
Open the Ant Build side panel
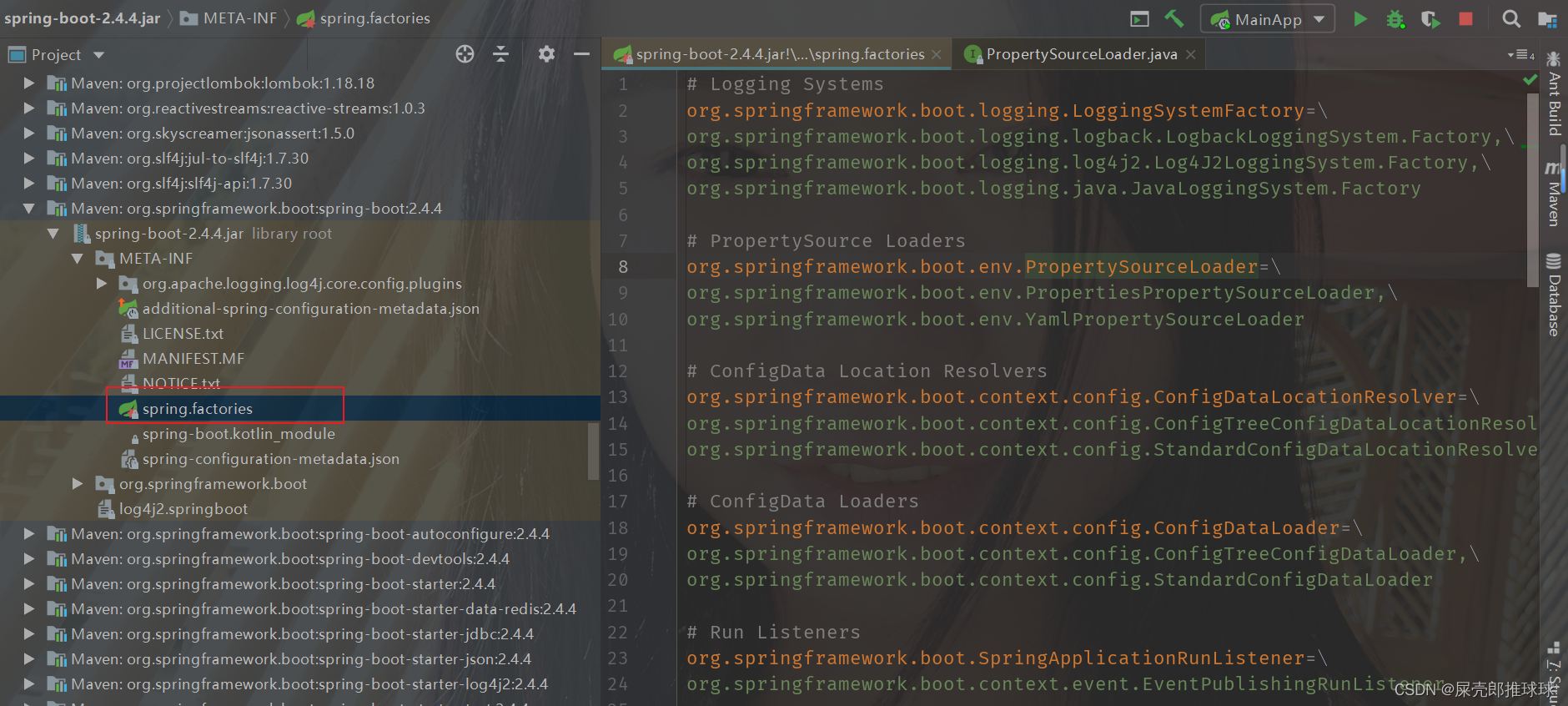1554,94
